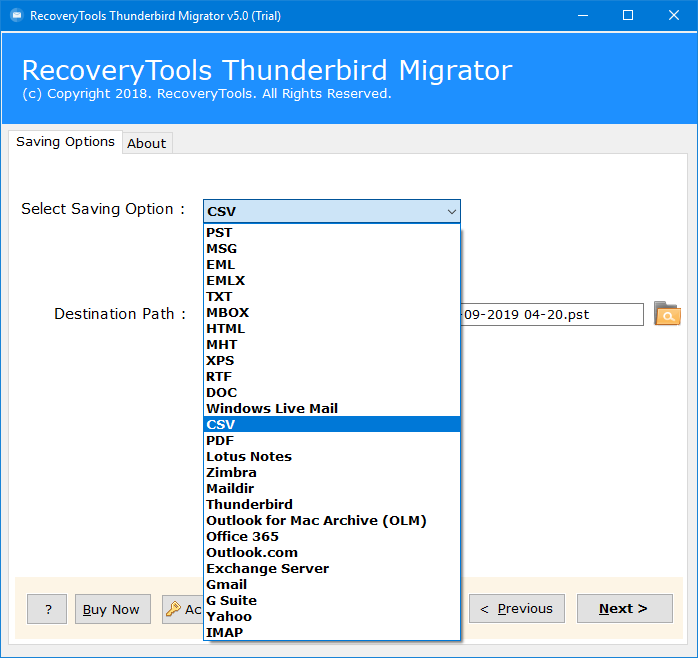Click the highlighted CSV entry

pyautogui.click(x=332, y=424)
